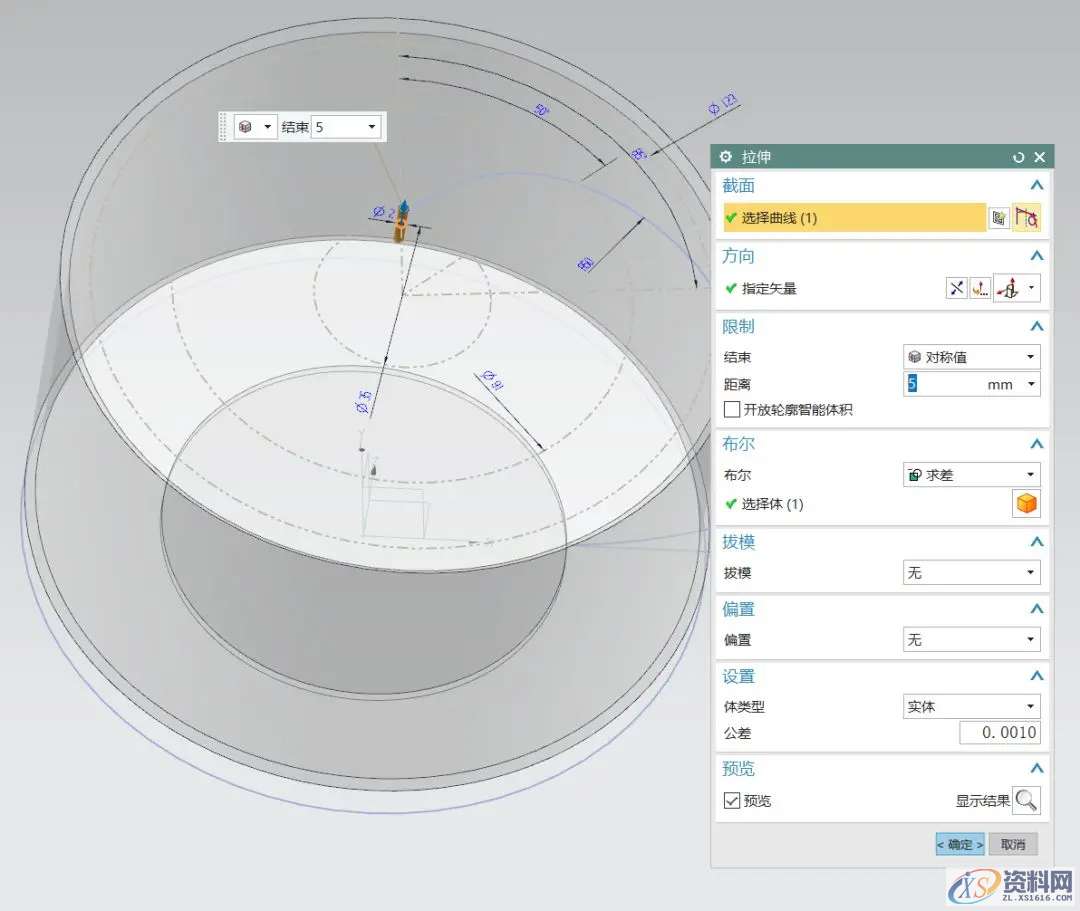Click the reset icon in the 拉伸 title bar

[1019, 157]
